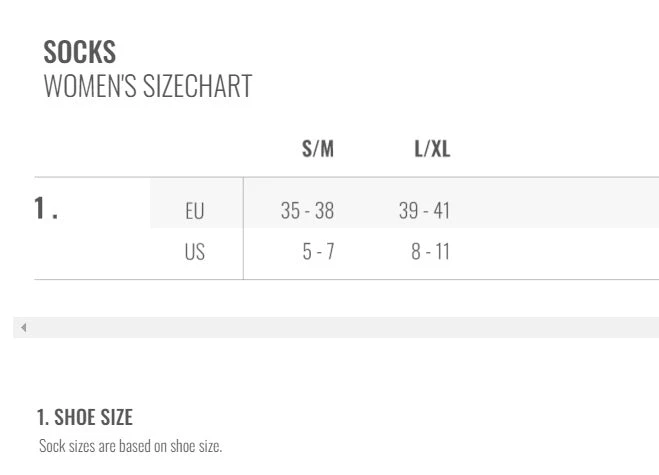Click the WOMEN'S SIZECHART subtitle
This screenshot has width=659, height=475.
click(x=147, y=86)
